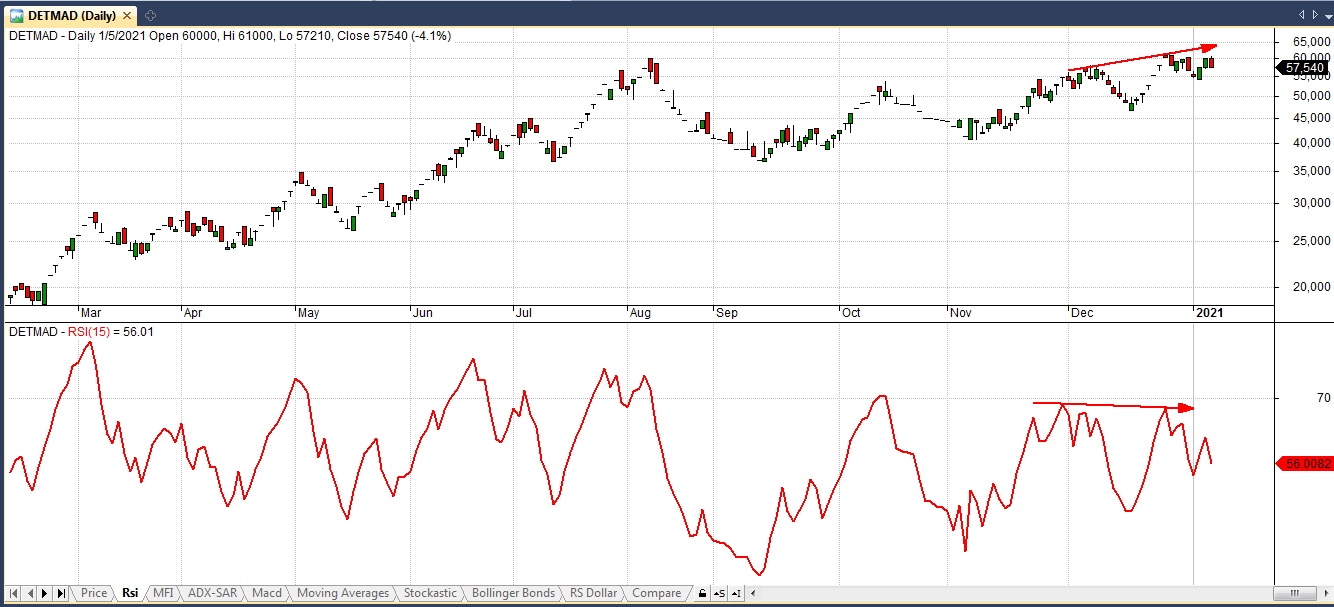1334x607 pixels.
Task: Select the Stockastic sheet tab
Action: 430,593
